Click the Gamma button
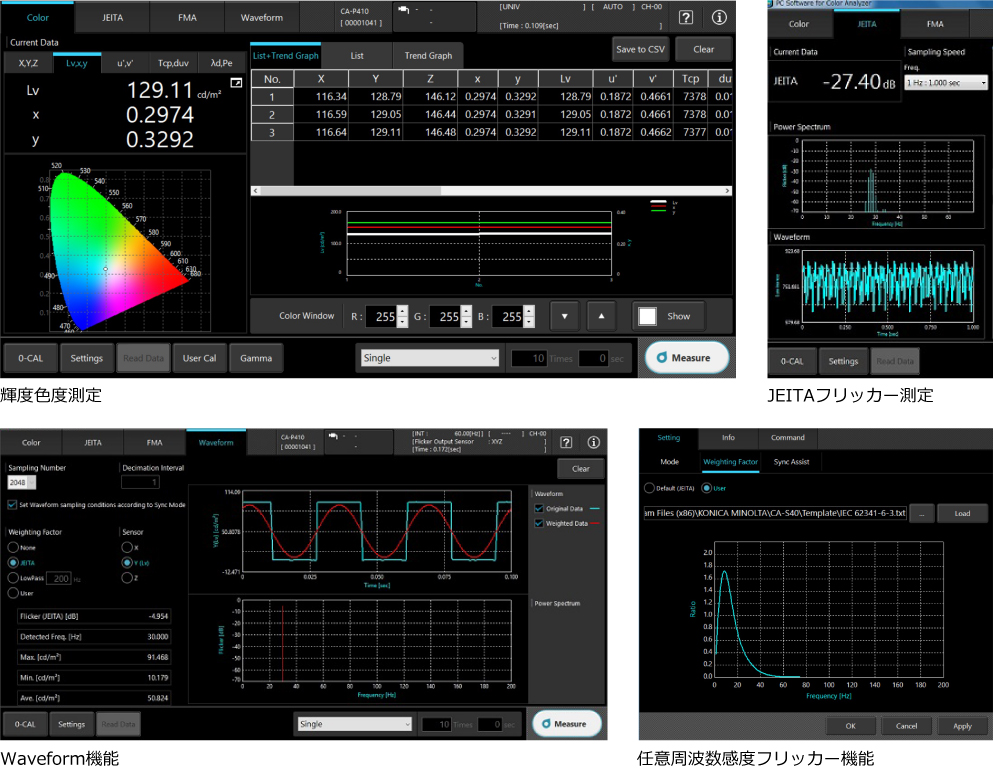993x769 pixels. pos(256,358)
